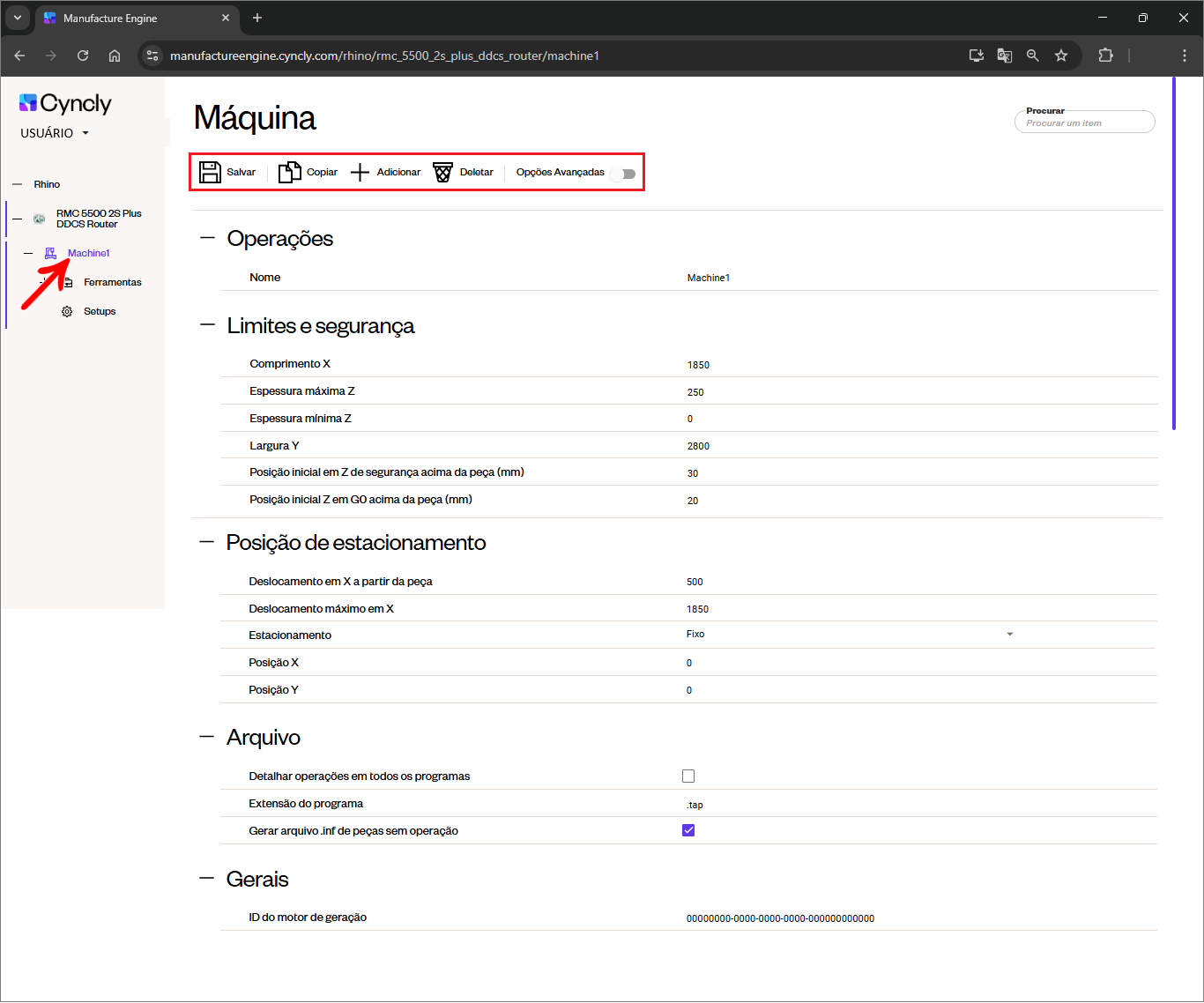1204x1003 pixels.
Task: Toggle the Opções Avançadas switch
Action: pos(624,174)
